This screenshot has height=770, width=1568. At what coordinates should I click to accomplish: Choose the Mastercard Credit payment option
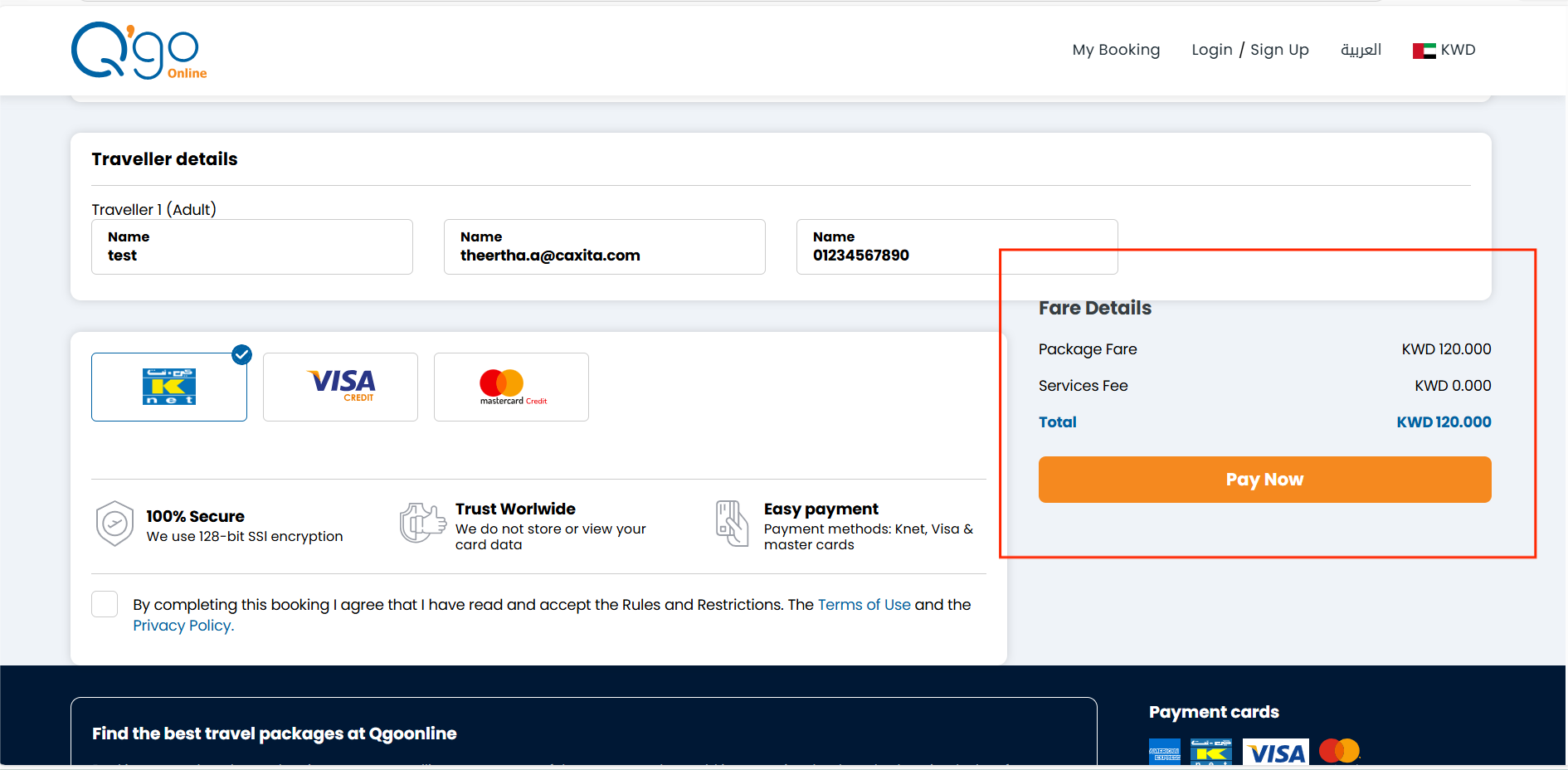pyautogui.click(x=511, y=387)
